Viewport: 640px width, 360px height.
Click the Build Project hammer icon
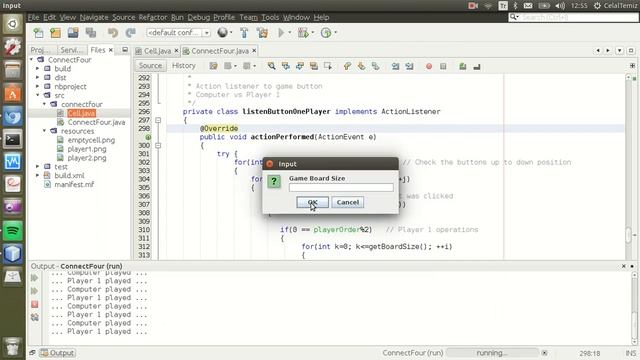pyautogui.click(x=244, y=33)
